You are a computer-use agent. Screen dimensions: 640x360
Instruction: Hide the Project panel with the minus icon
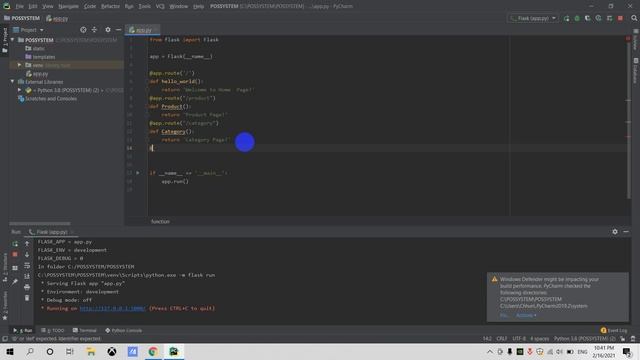[118, 30]
